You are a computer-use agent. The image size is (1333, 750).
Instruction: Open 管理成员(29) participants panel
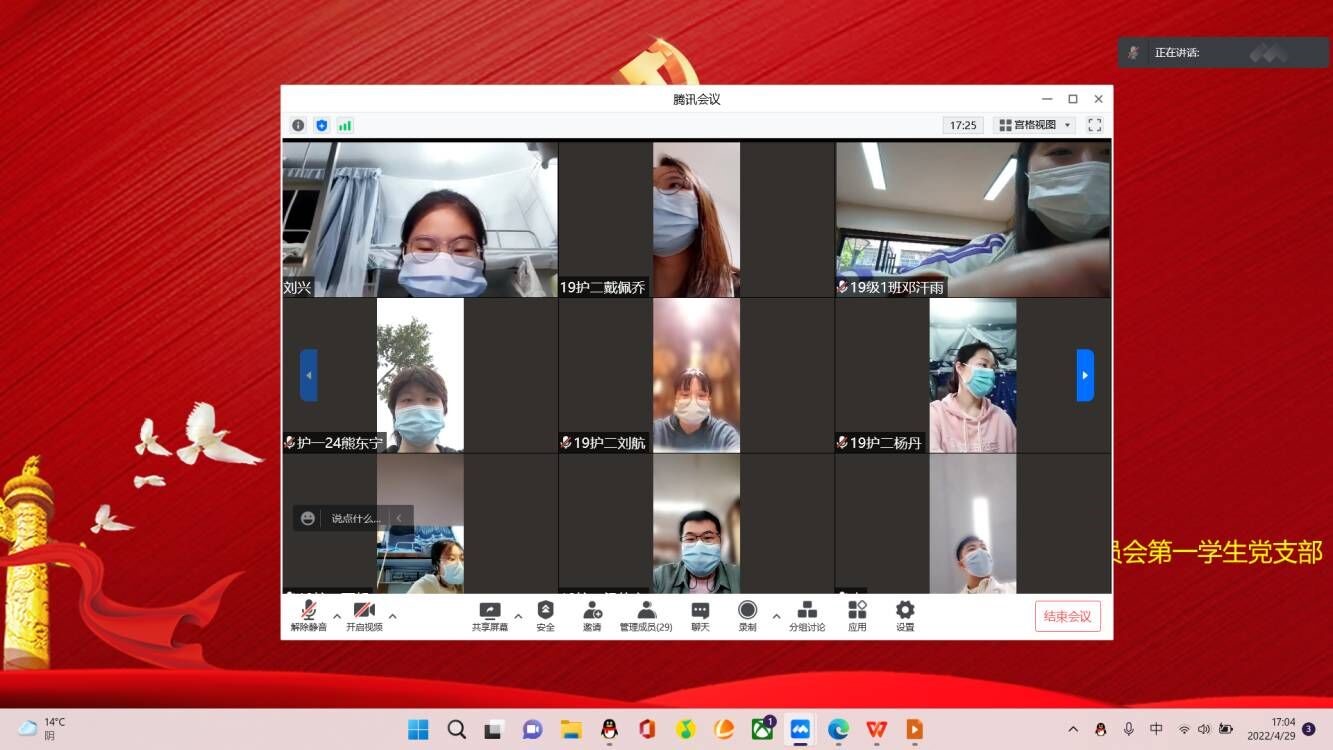pos(646,615)
